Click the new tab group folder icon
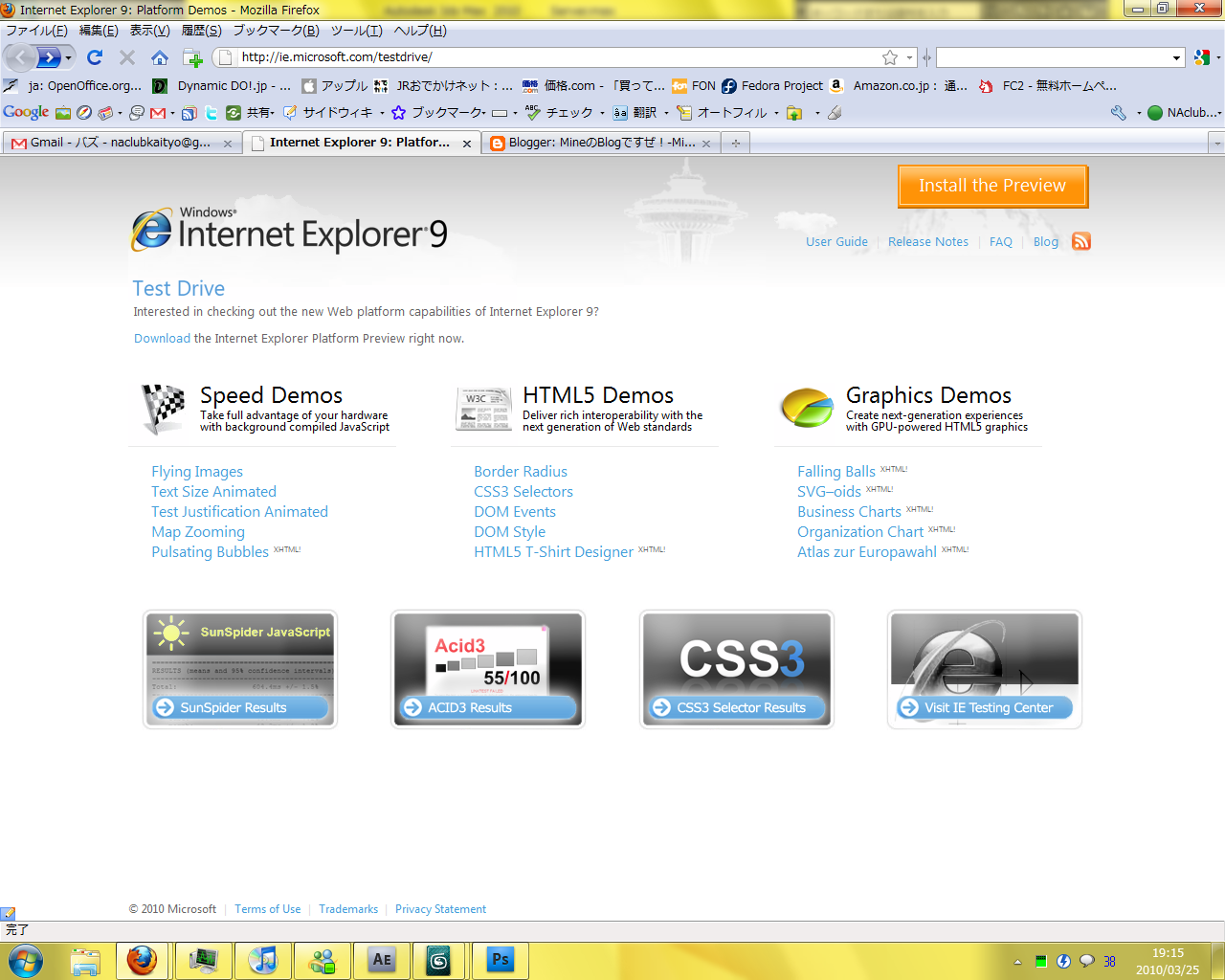Screen dimensions: 1225x980 click(x=192, y=57)
